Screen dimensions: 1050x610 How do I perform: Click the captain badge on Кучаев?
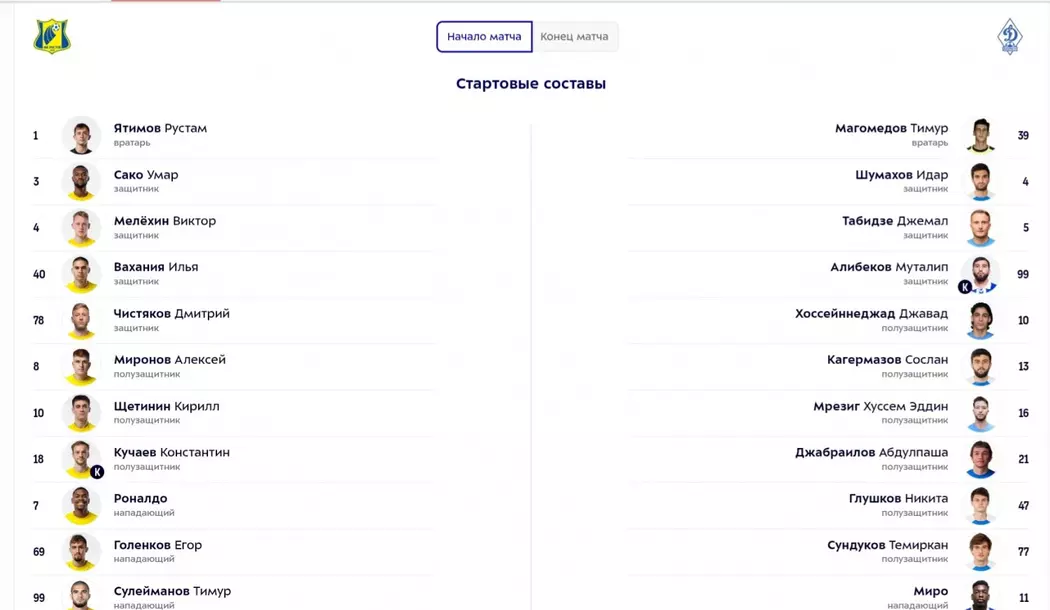pyautogui.click(x=97, y=472)
